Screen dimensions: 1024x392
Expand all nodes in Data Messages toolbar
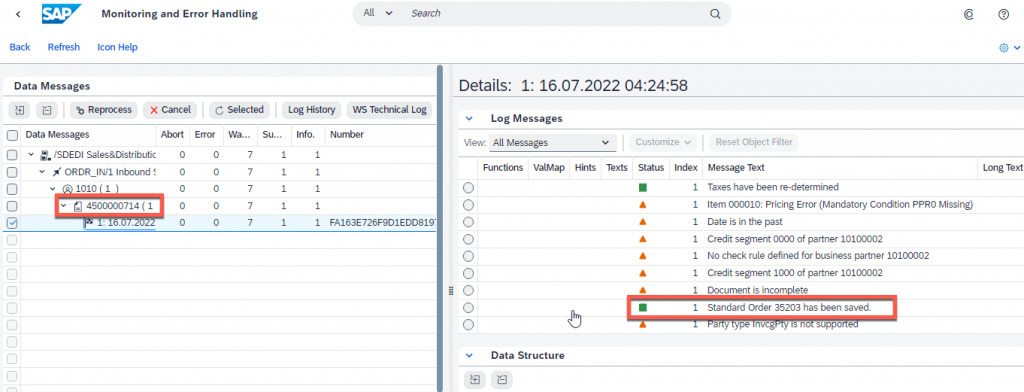20,110
